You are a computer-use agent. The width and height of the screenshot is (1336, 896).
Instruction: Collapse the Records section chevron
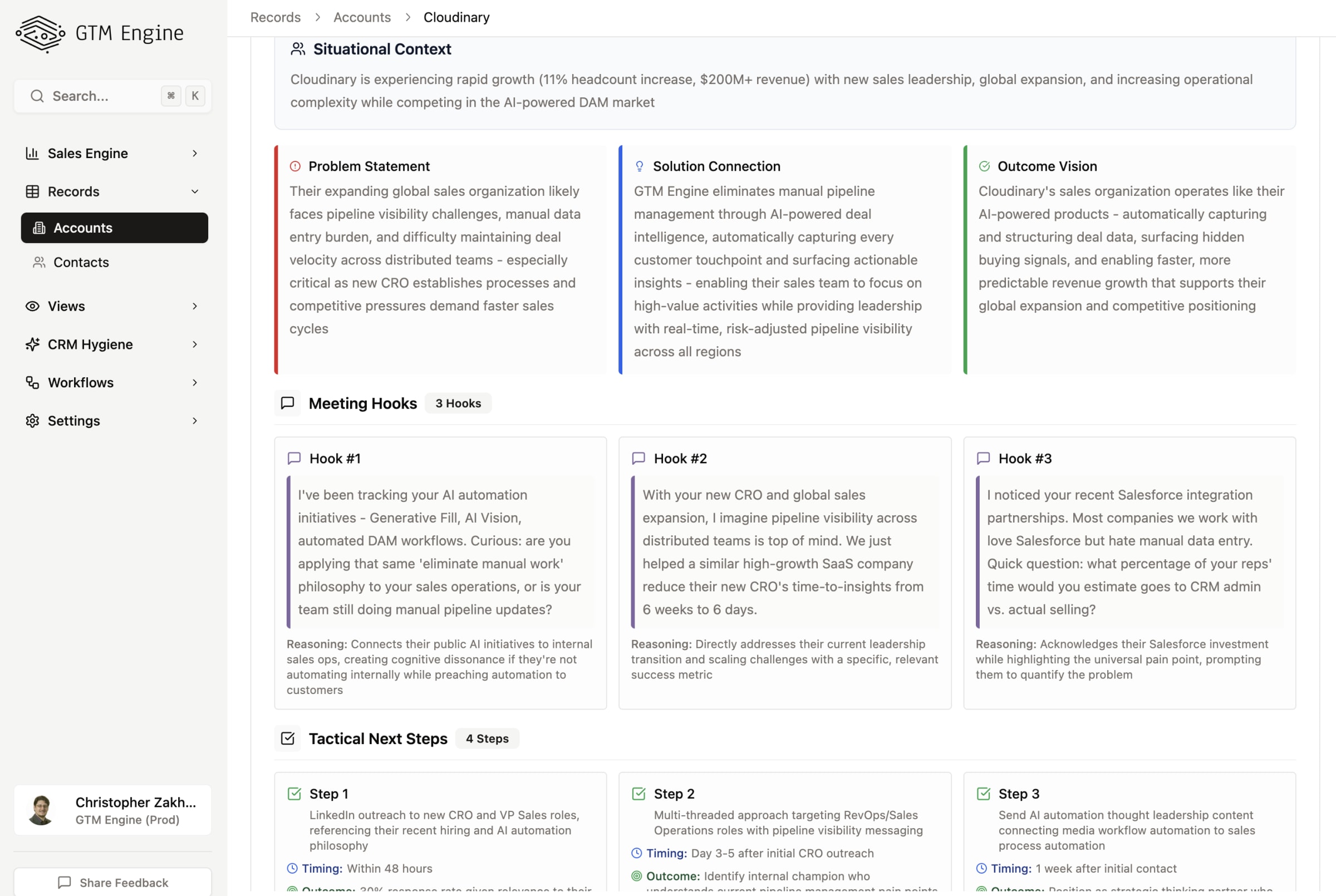(x=195, y=191)
